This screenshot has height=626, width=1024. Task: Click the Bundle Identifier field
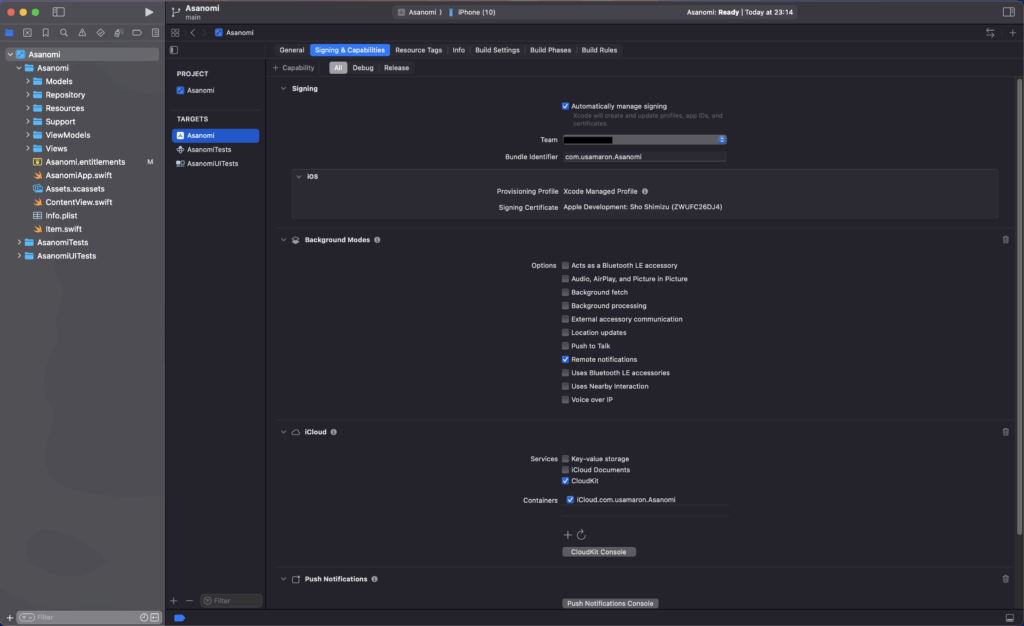(644, 157)
